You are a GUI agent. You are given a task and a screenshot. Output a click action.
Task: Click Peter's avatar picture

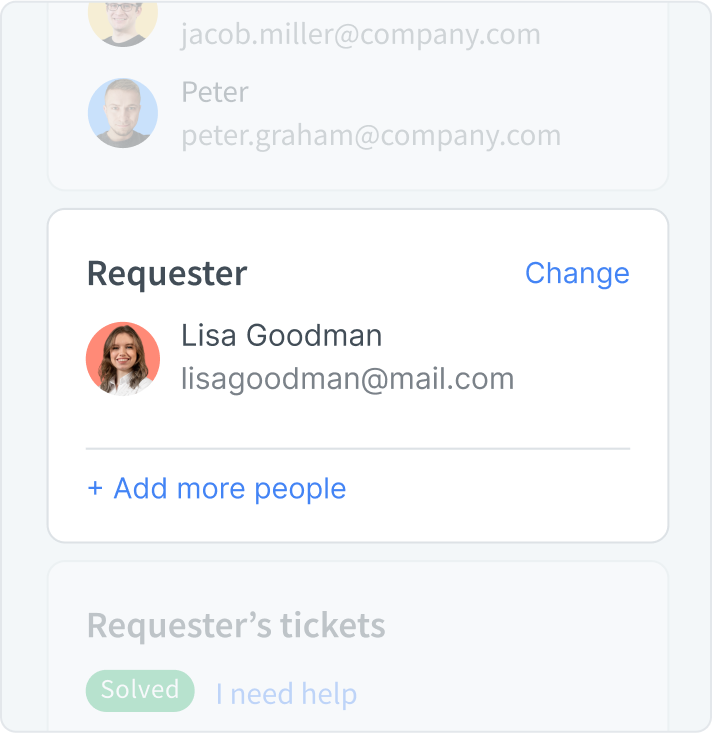click(123, 113)
